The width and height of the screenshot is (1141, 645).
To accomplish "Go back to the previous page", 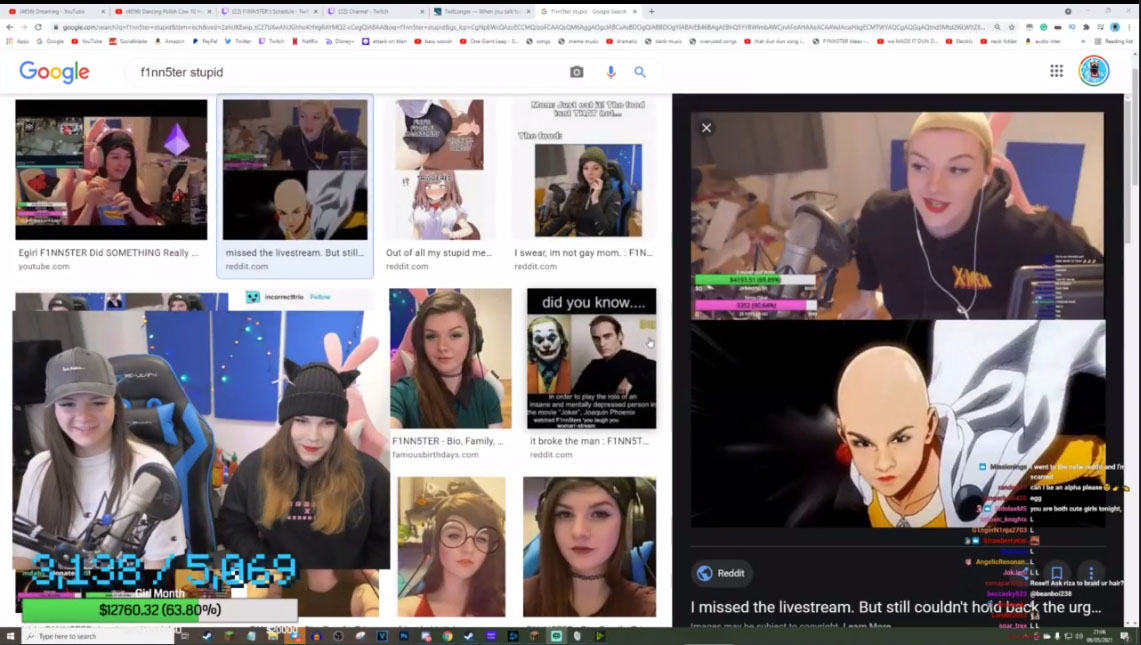I will coord(9,27).
